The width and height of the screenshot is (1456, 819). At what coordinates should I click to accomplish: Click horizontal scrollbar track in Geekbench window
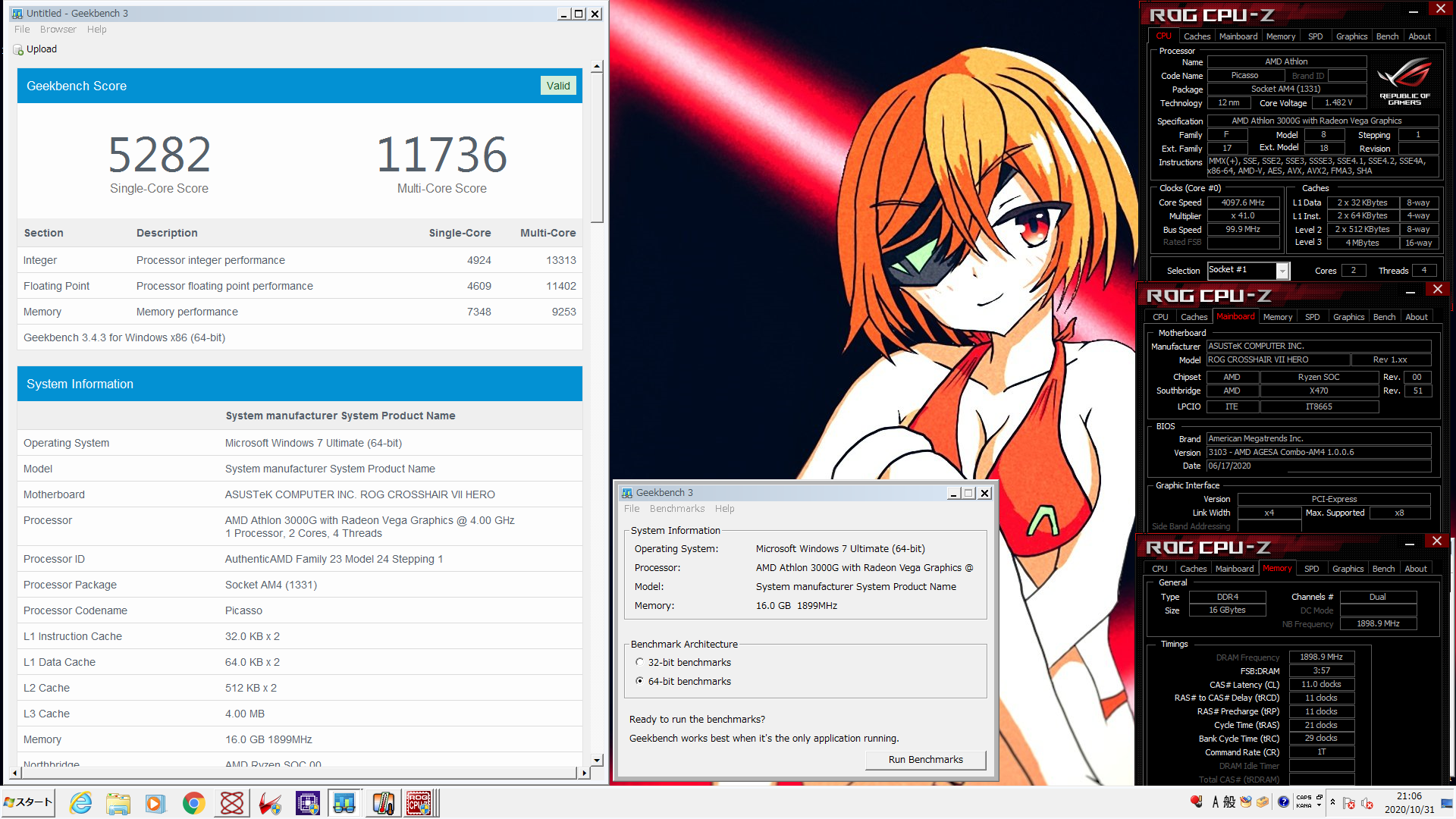coord(300,773)
